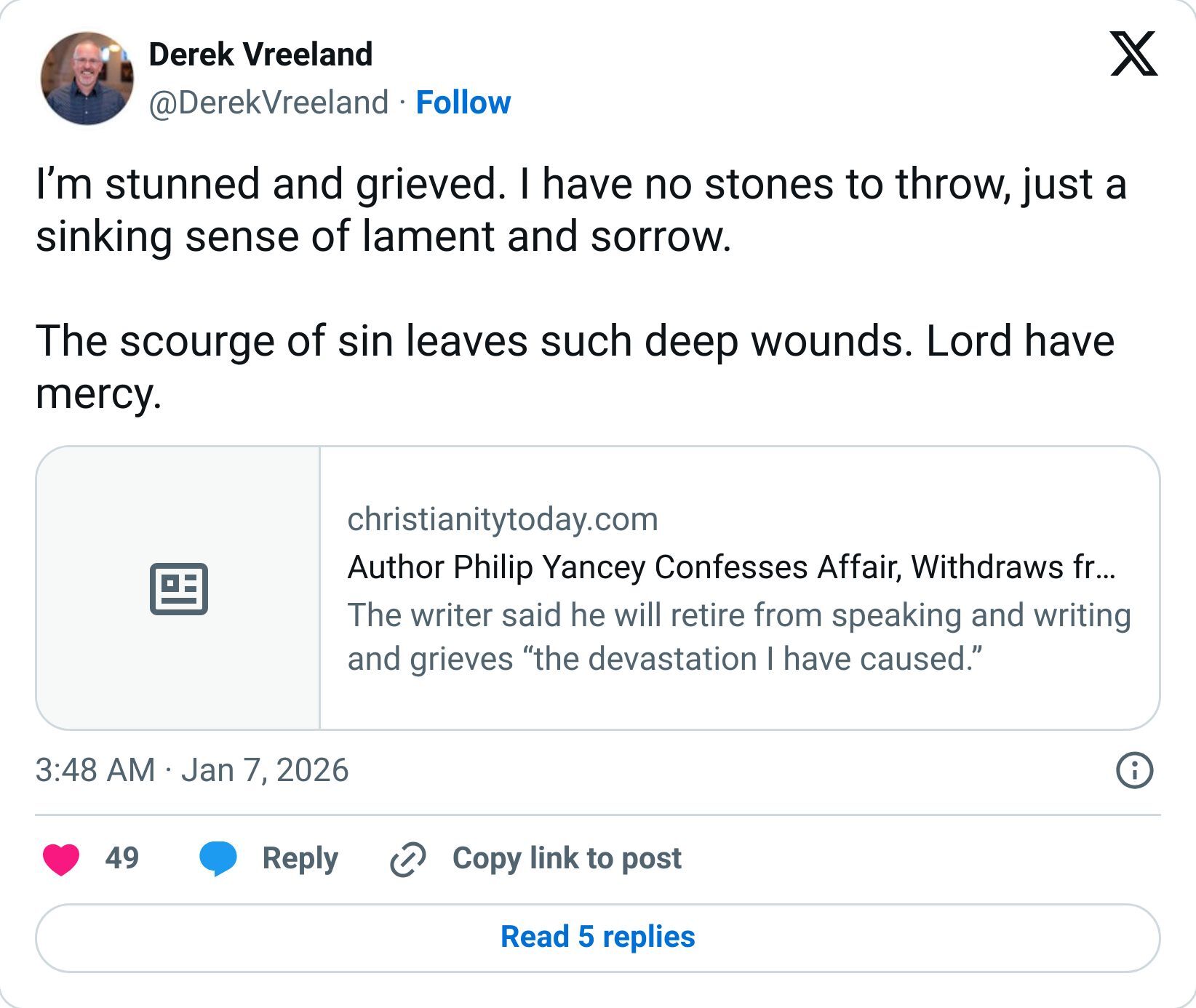
Task: Select the Reply label
Action: pyautogui.click(x=300, y=858)
